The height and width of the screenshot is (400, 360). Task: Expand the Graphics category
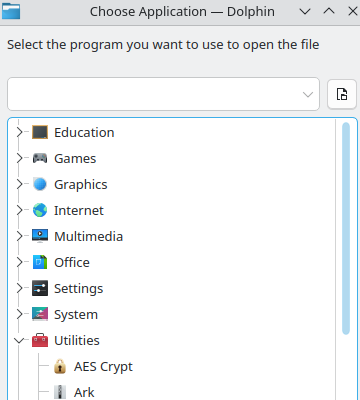point(19,184)
